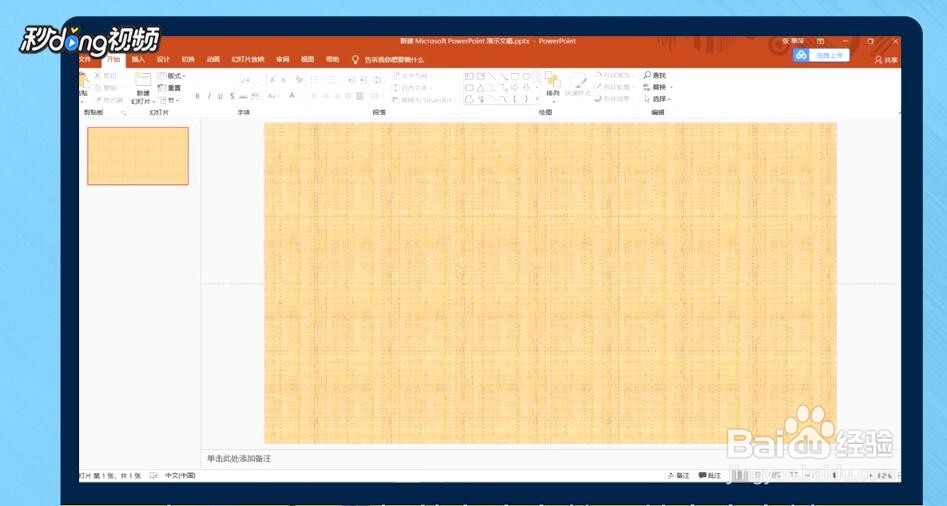Viewport: 947px width, 506px height.
Task: Toggle Bold formatting
Action: tap(197, 97)
